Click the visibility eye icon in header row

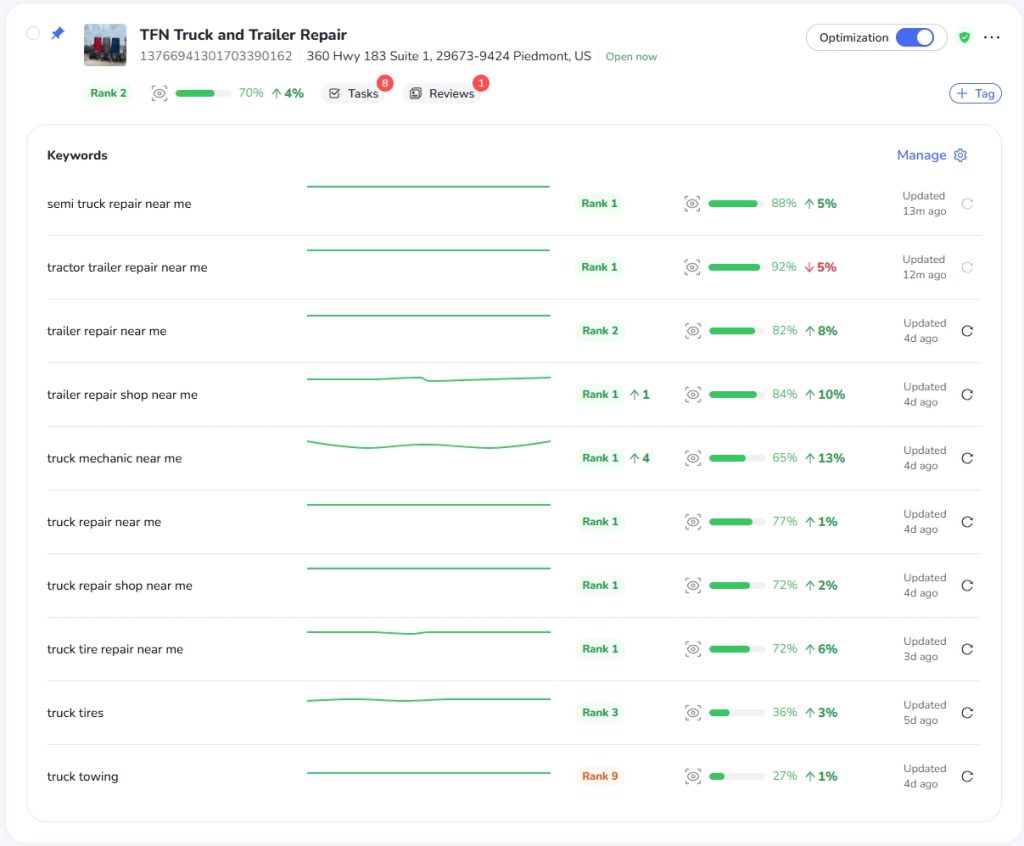click(x=159, y=93)
